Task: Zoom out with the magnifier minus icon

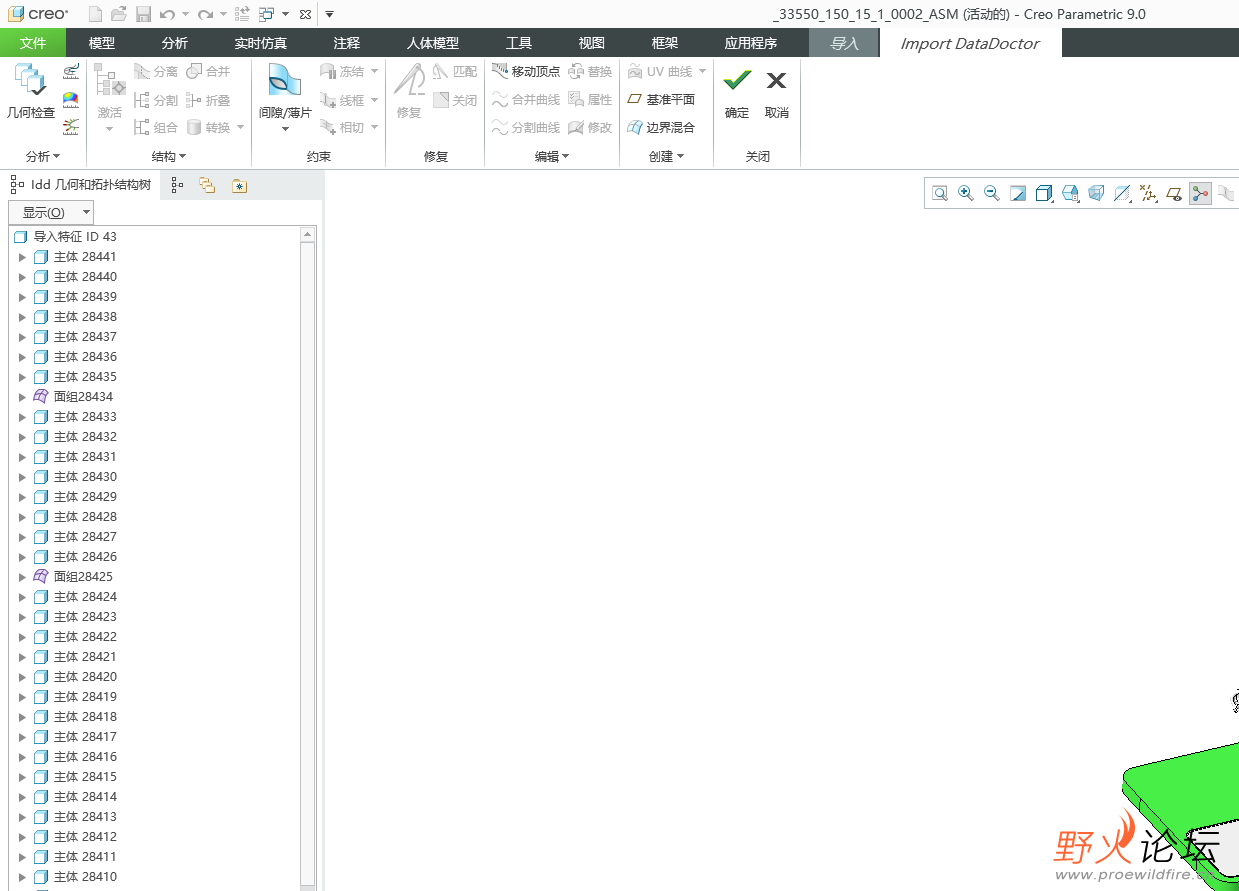Action: tap(992, 193)
